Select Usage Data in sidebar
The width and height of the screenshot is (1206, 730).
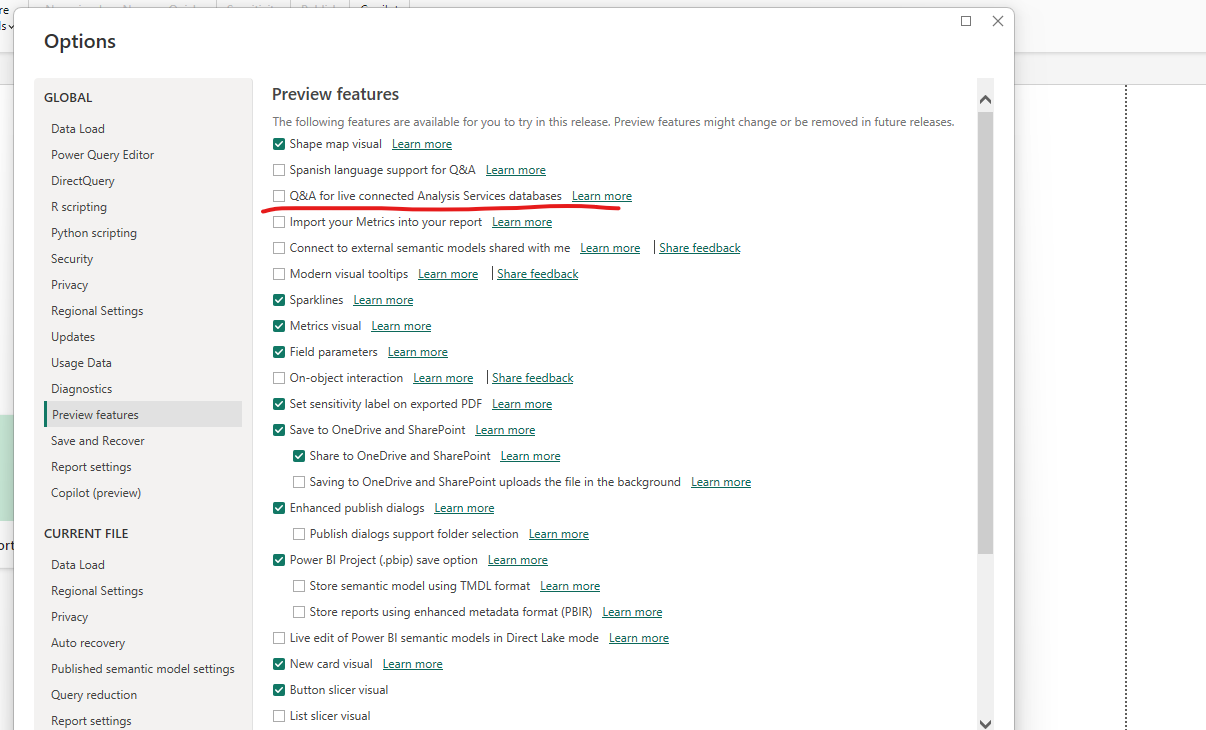pos(143,363)
